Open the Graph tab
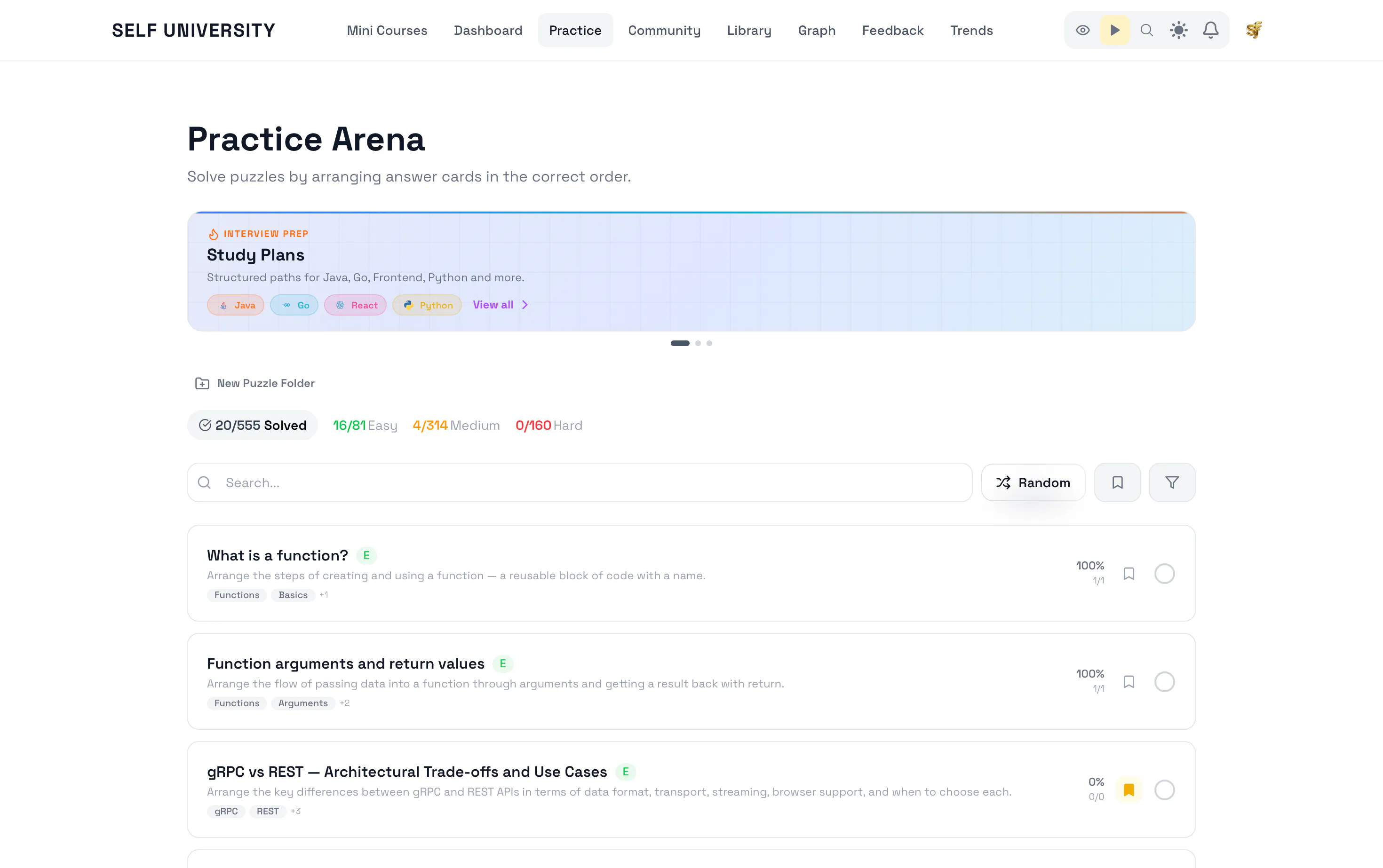The width and height of the screenshot is (1383, 868). (x=817, y=31)
